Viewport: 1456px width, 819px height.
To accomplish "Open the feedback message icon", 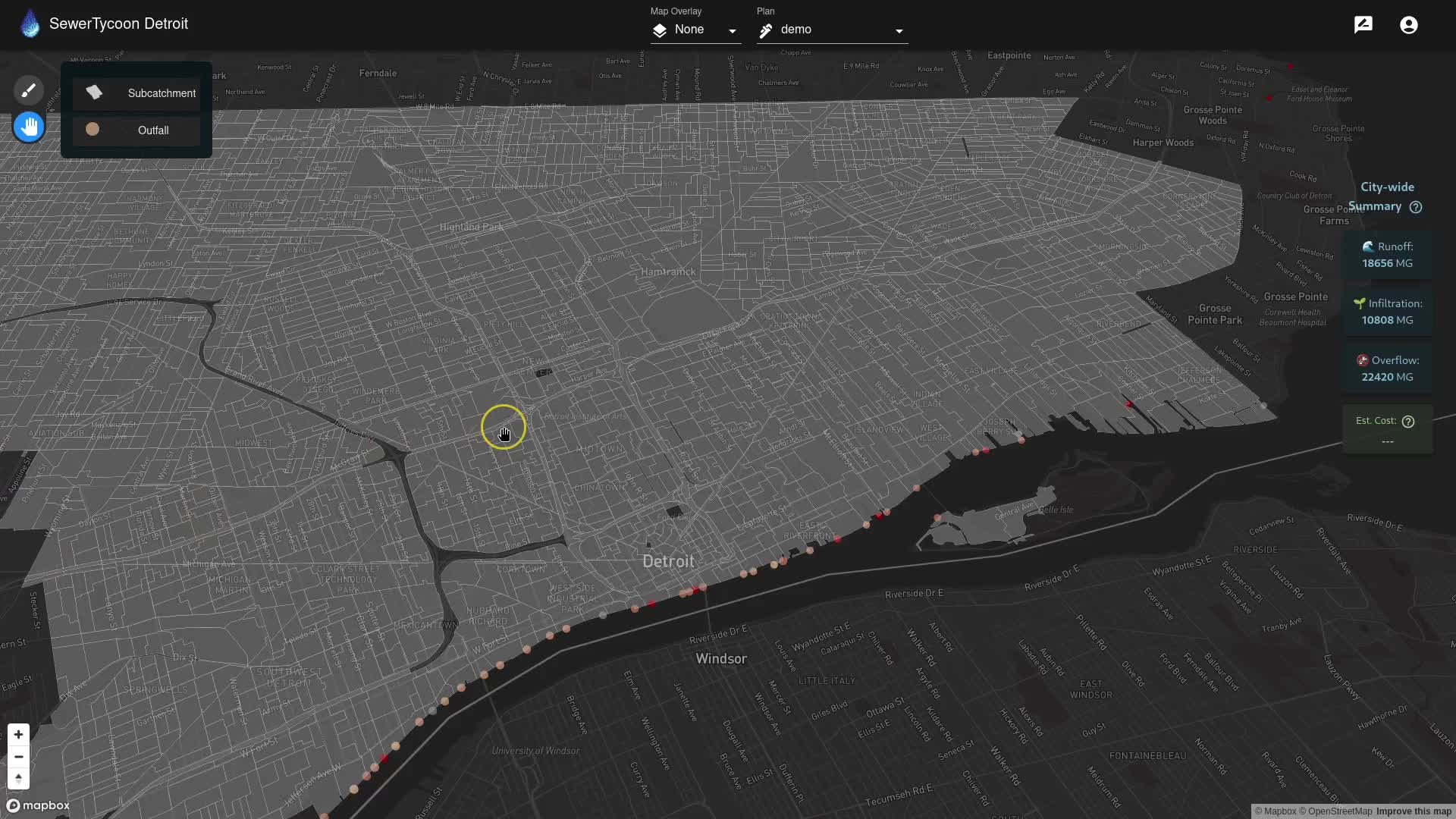I will pyautogui.click(x=1363, y=25).
